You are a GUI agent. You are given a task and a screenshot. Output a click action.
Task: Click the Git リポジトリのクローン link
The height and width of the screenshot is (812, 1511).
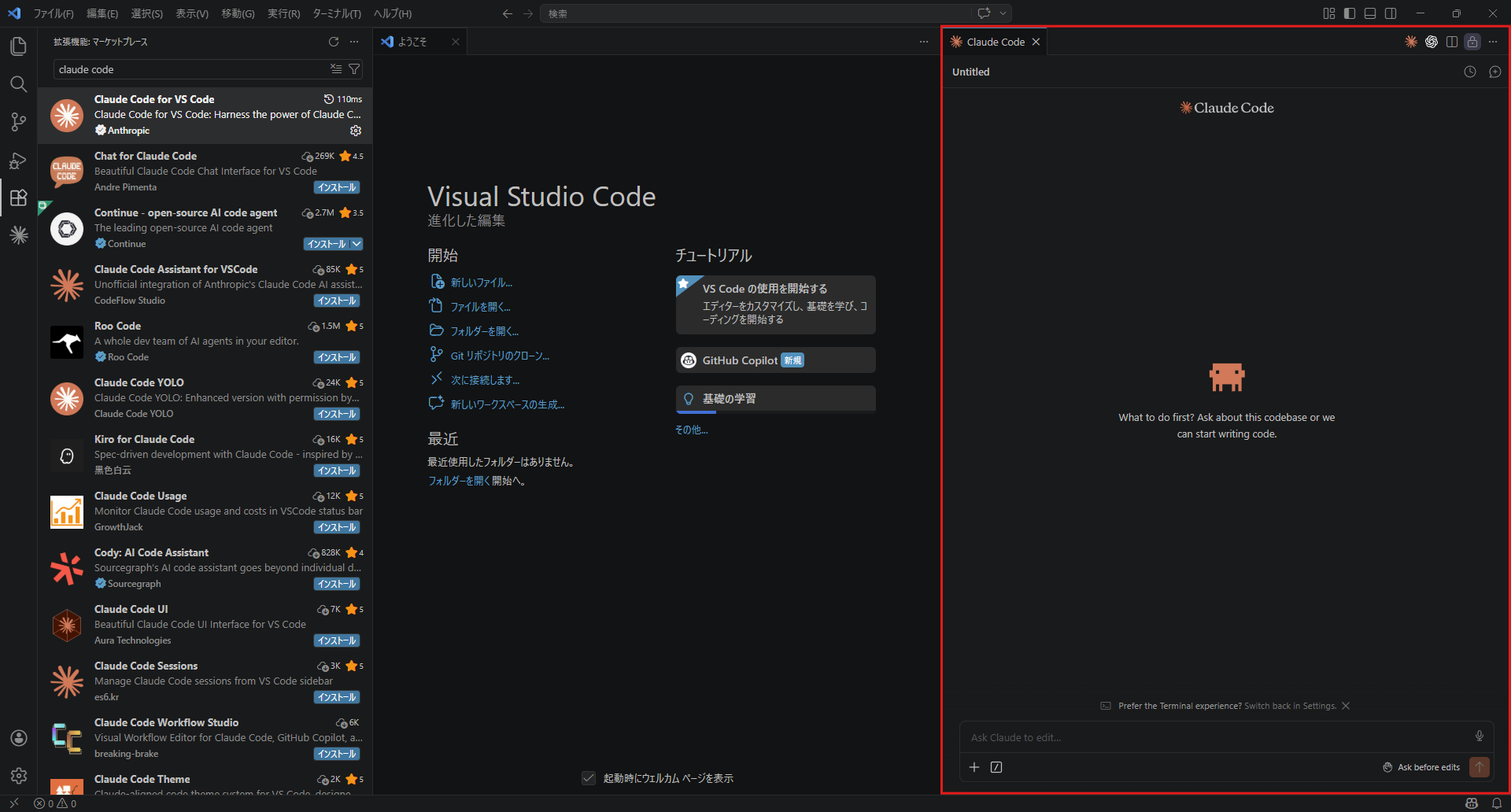point(500,356)
